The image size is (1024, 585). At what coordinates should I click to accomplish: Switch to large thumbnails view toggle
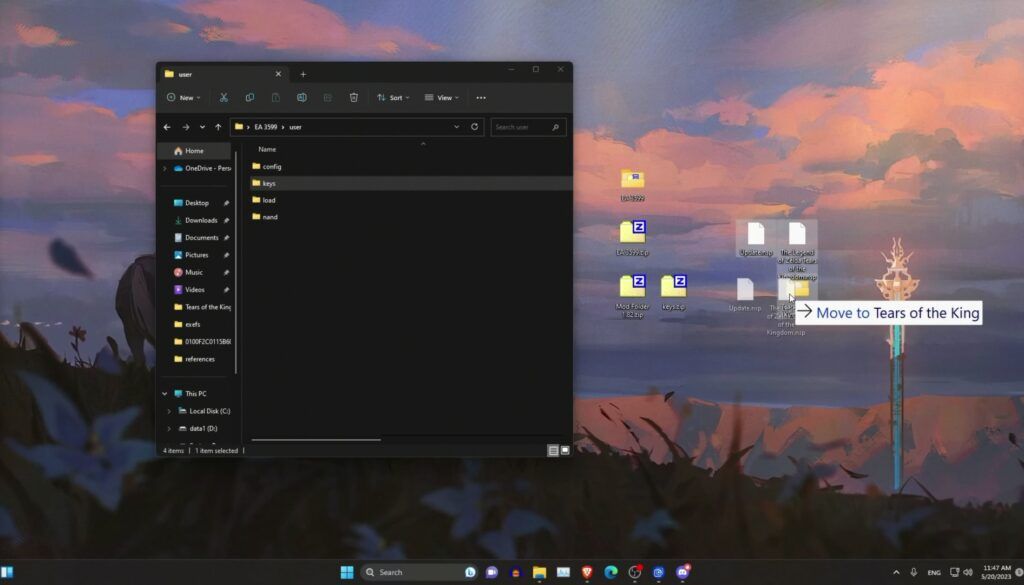[565, 451]
